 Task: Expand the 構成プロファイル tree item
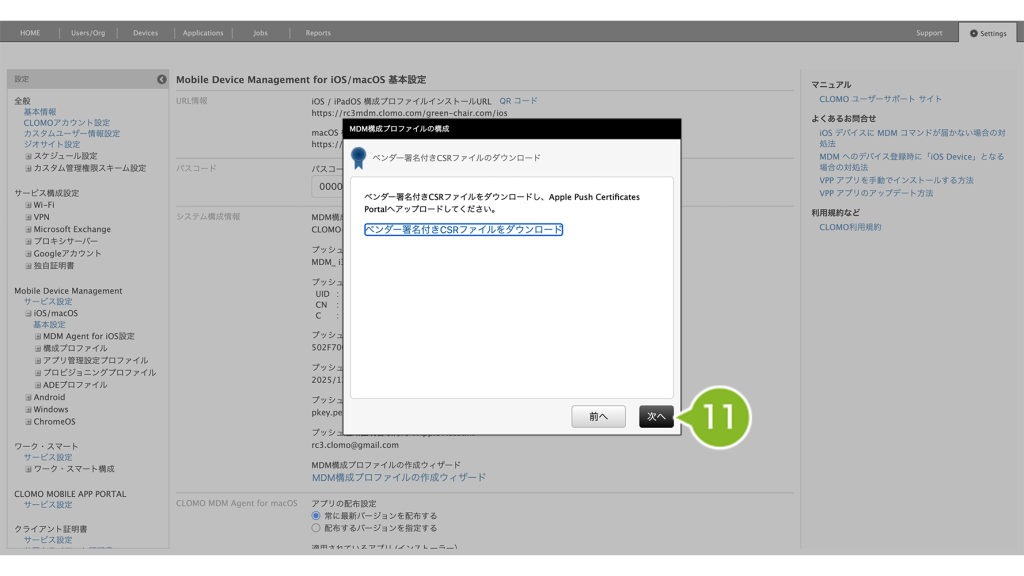pos(38,349)
